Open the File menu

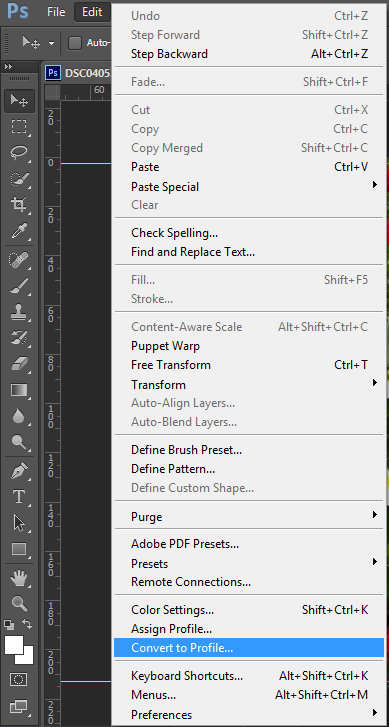[56, 12]
